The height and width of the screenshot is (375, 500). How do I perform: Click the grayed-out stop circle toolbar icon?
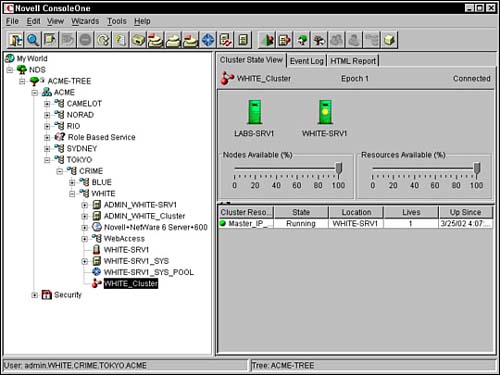pyautogui.click(x=85, y=40)
